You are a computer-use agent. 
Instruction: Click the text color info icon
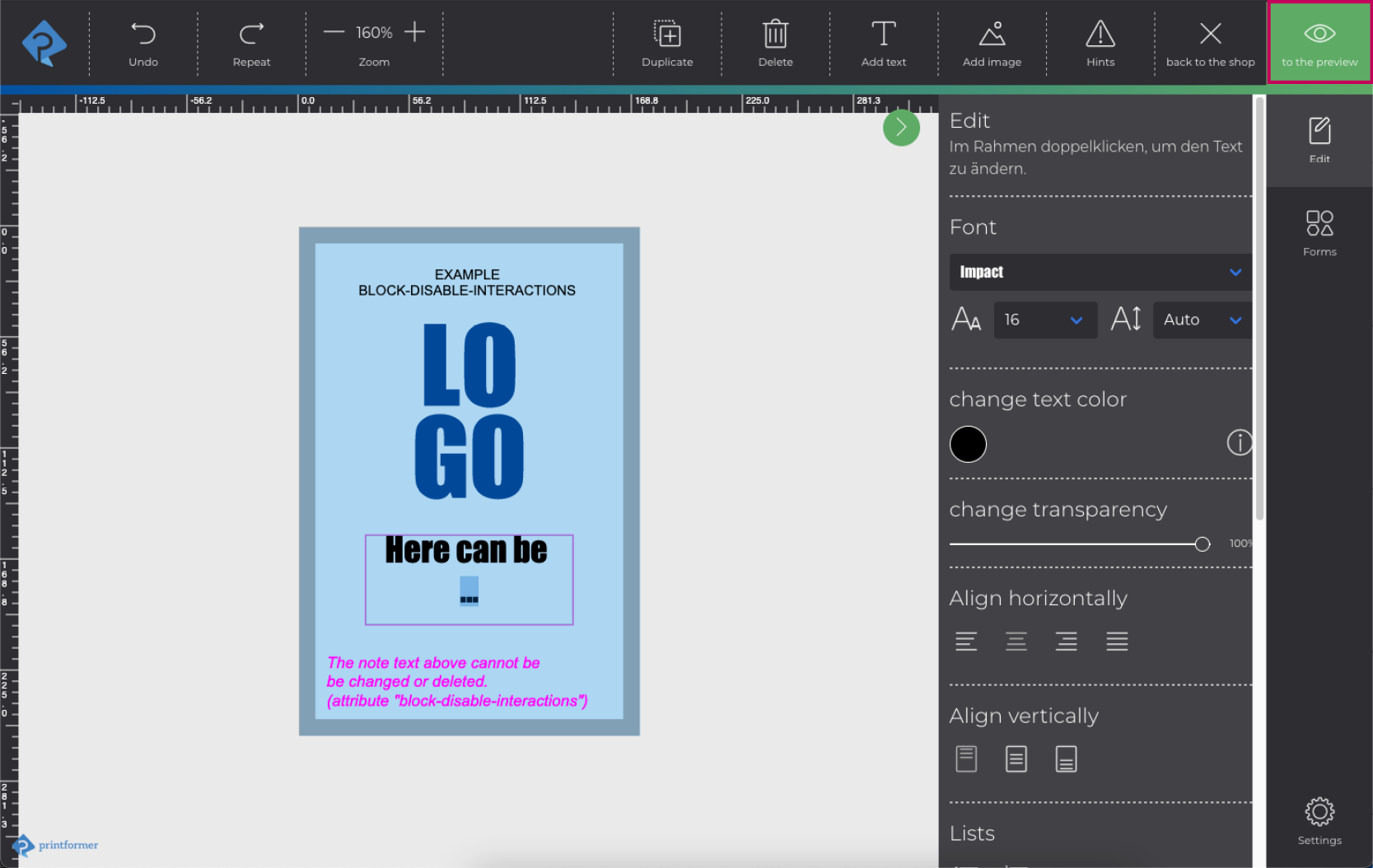coord(1239,443)
